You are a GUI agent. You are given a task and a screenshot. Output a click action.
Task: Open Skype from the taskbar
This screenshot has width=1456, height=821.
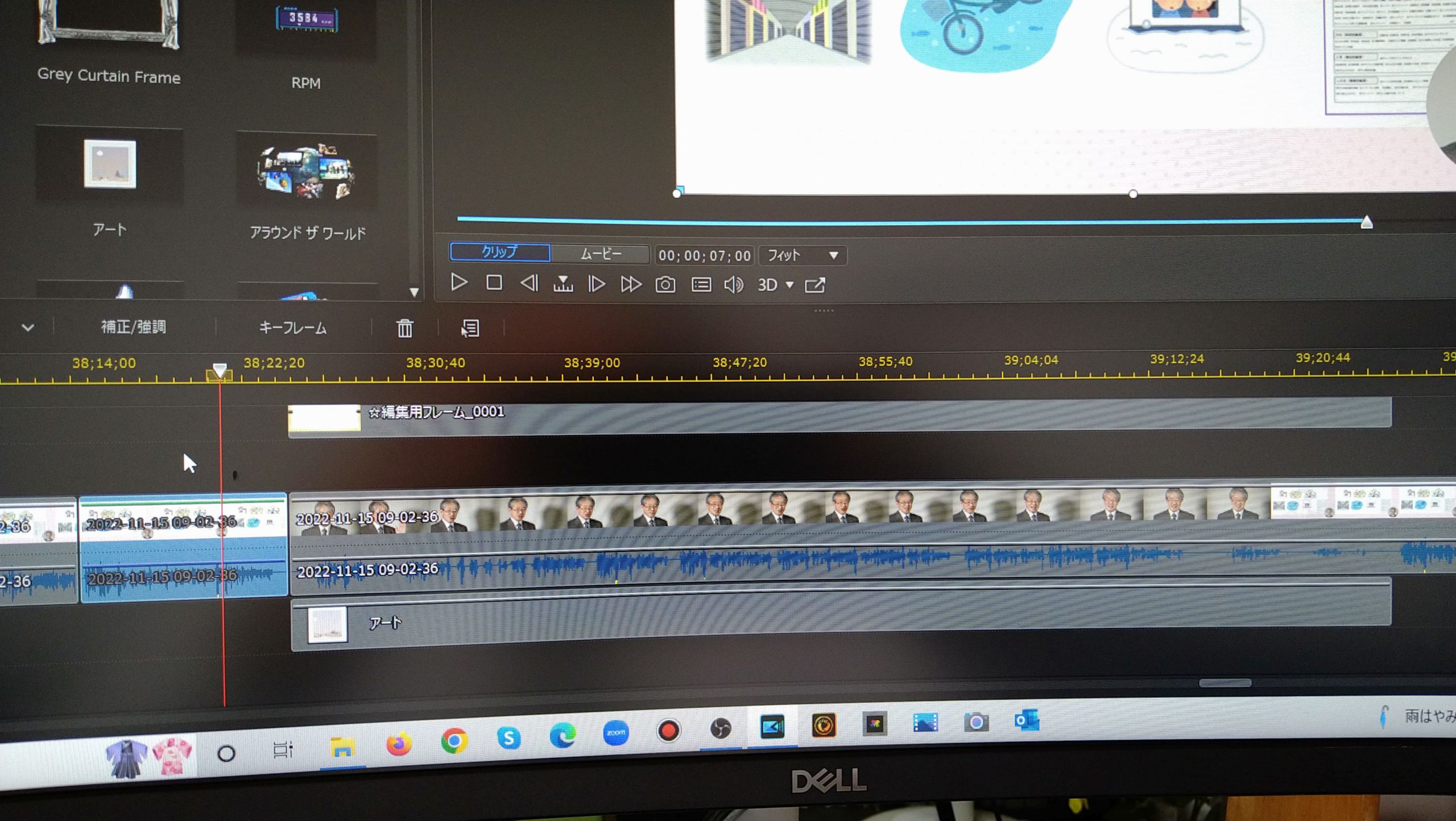[x=508, y=738]
